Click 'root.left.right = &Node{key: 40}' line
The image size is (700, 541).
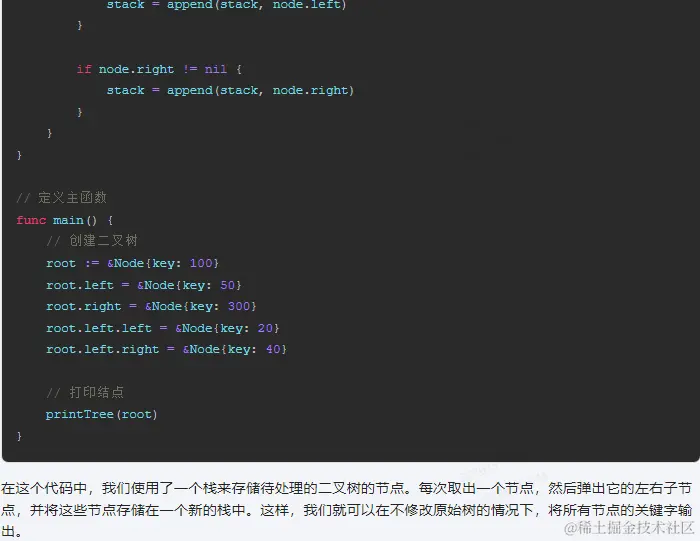point(167,349)
